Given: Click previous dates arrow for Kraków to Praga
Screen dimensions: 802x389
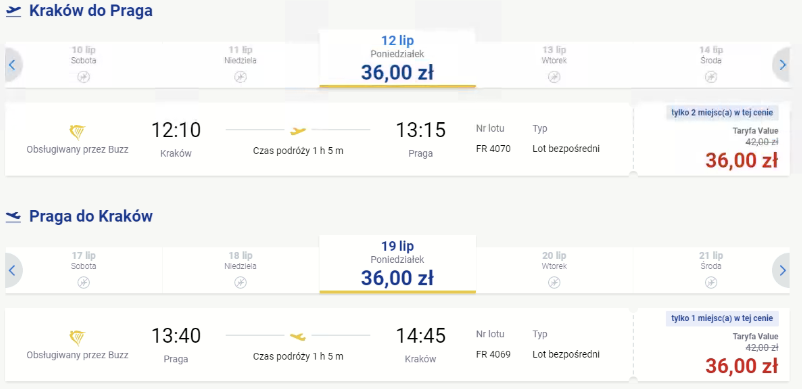Looking at the screenshot, I should click(13, 65).
